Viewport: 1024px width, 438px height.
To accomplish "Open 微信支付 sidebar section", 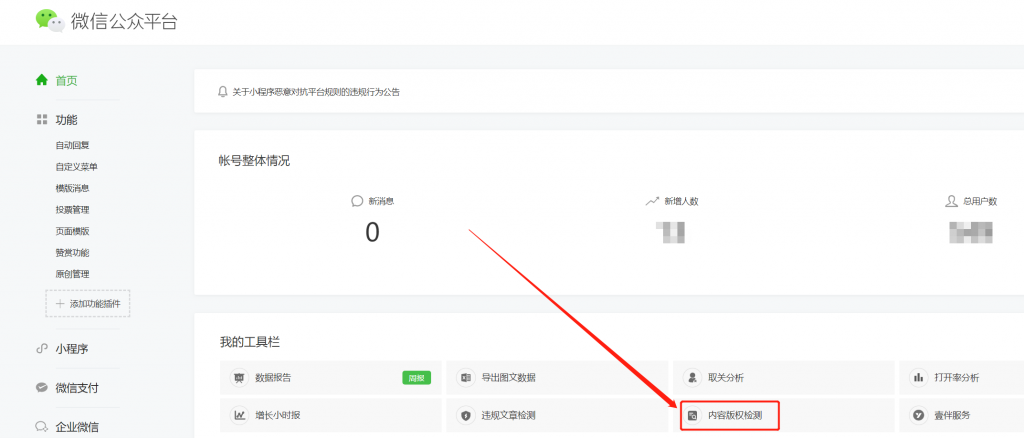I will [x=77, y=388].
